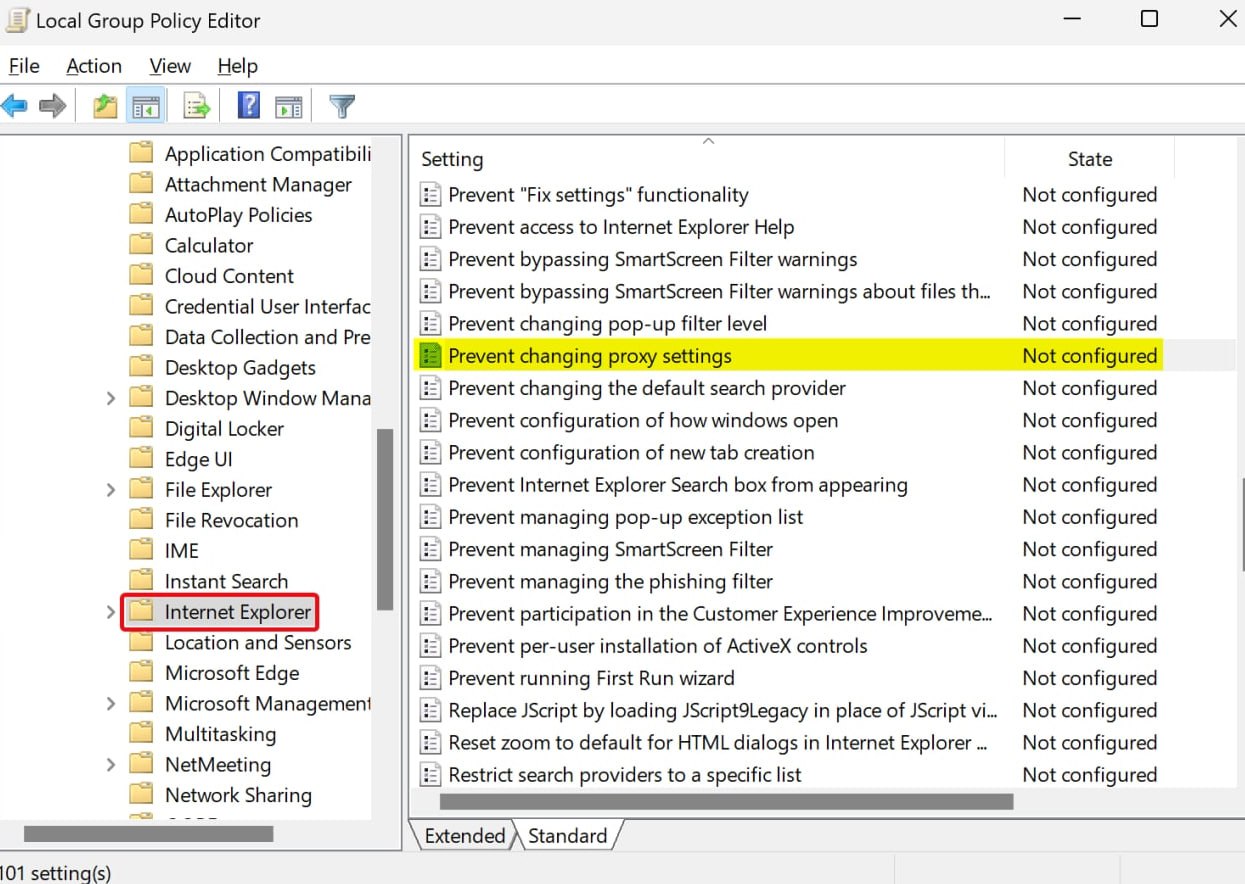Click folder icon next to Attachment Manager
The height and width of the screenshot is (884, 1245).
[142, 184]
